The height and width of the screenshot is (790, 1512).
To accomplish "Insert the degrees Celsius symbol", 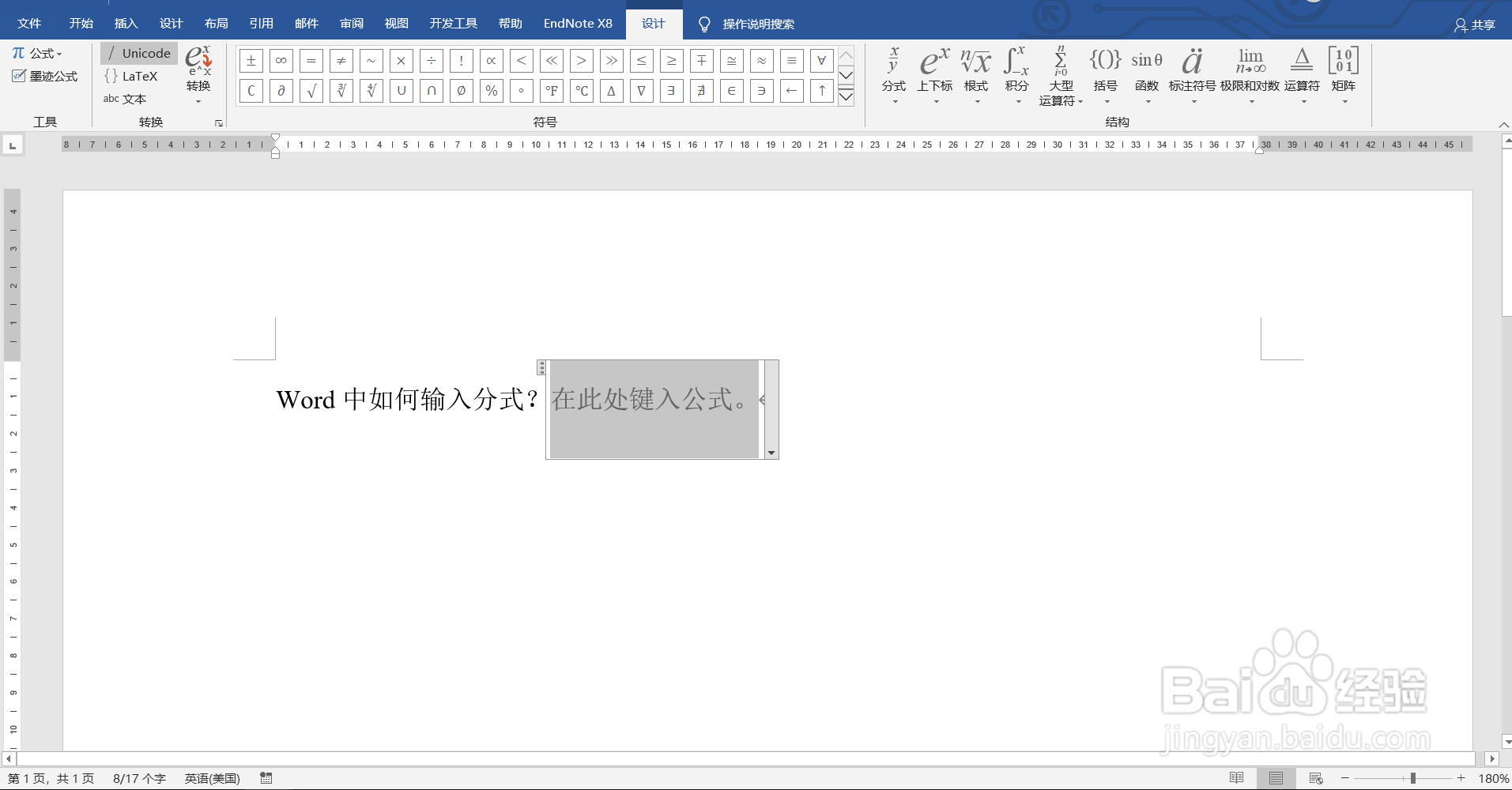I will (x=582, y=91).
